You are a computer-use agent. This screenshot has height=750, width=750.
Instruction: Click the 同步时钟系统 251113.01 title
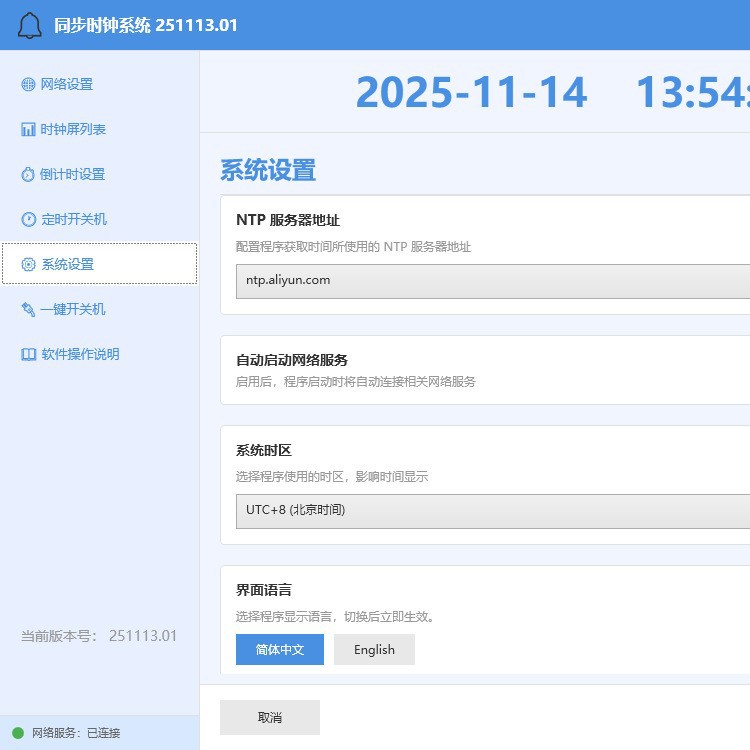145,25
